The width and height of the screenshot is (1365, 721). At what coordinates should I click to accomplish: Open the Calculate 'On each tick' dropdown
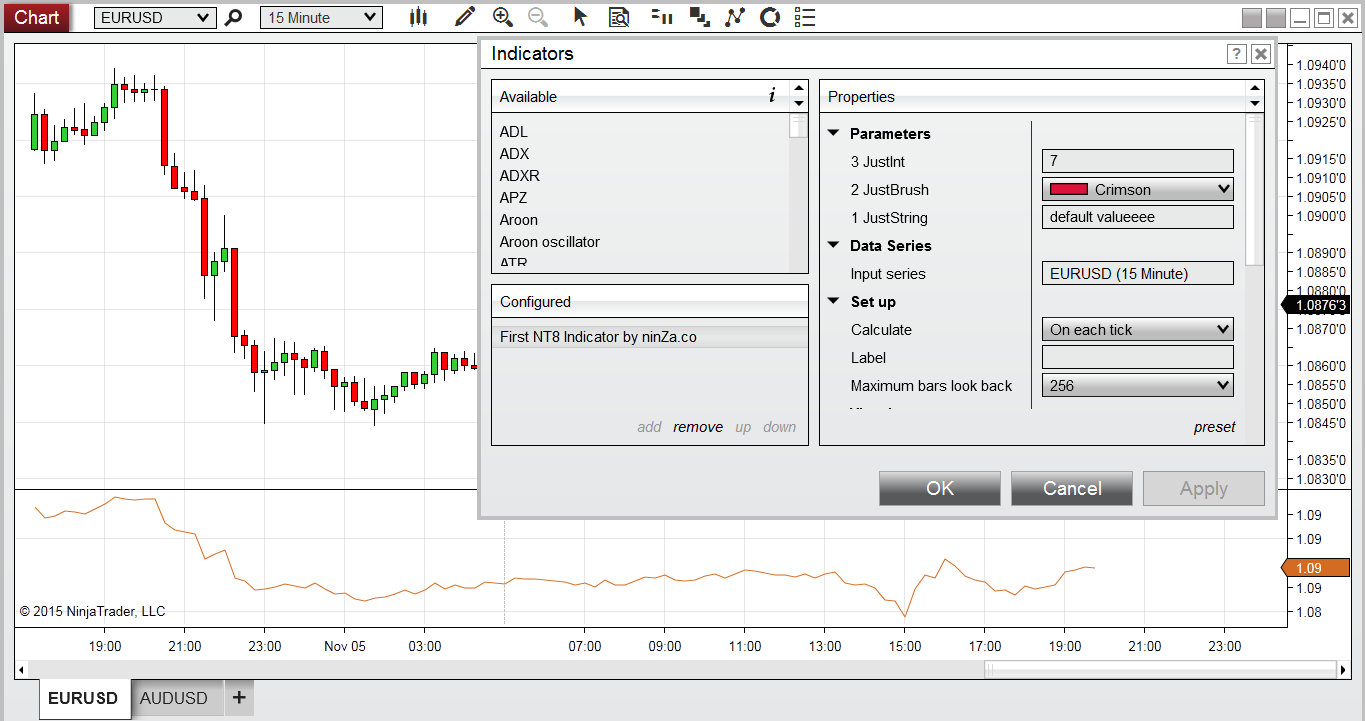tap(1138, 329)
